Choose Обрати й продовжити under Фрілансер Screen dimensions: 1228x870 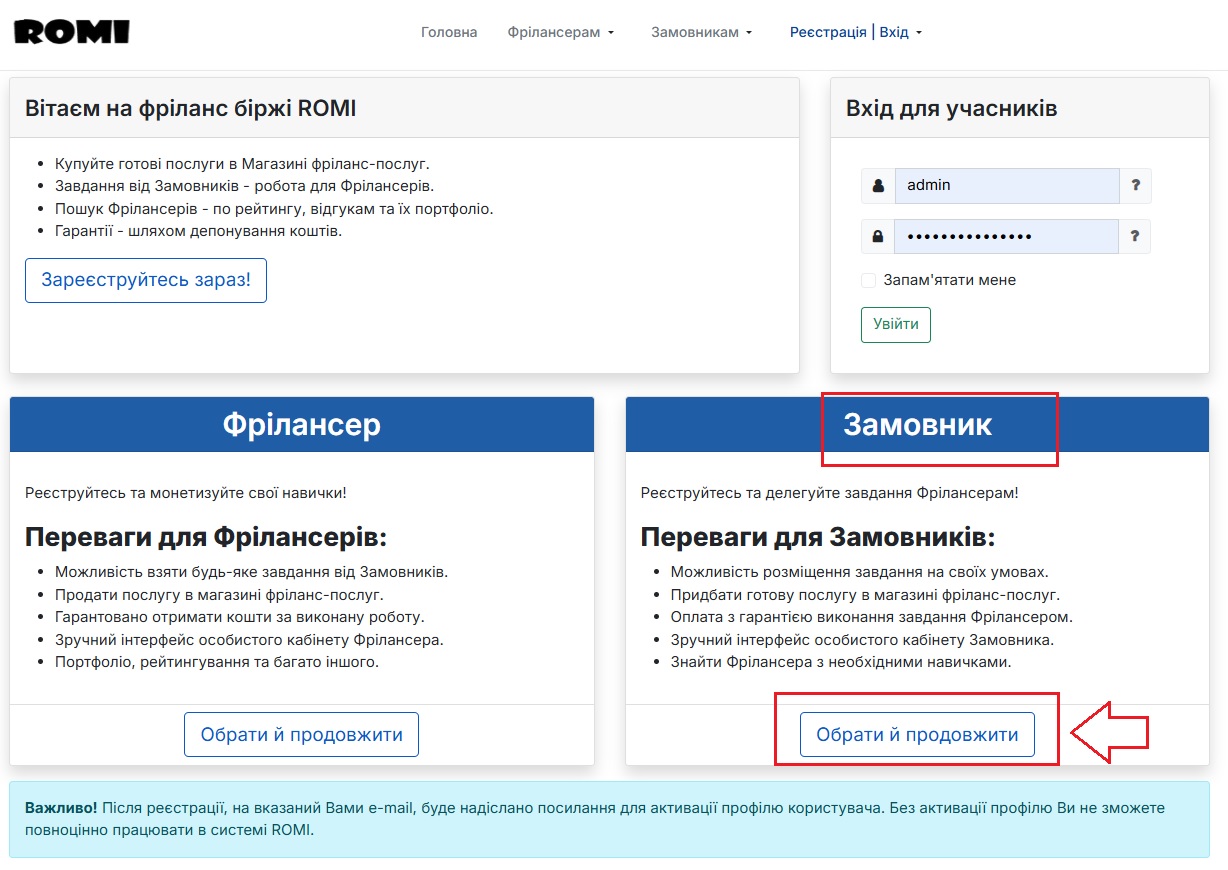(x=301, y=733)
